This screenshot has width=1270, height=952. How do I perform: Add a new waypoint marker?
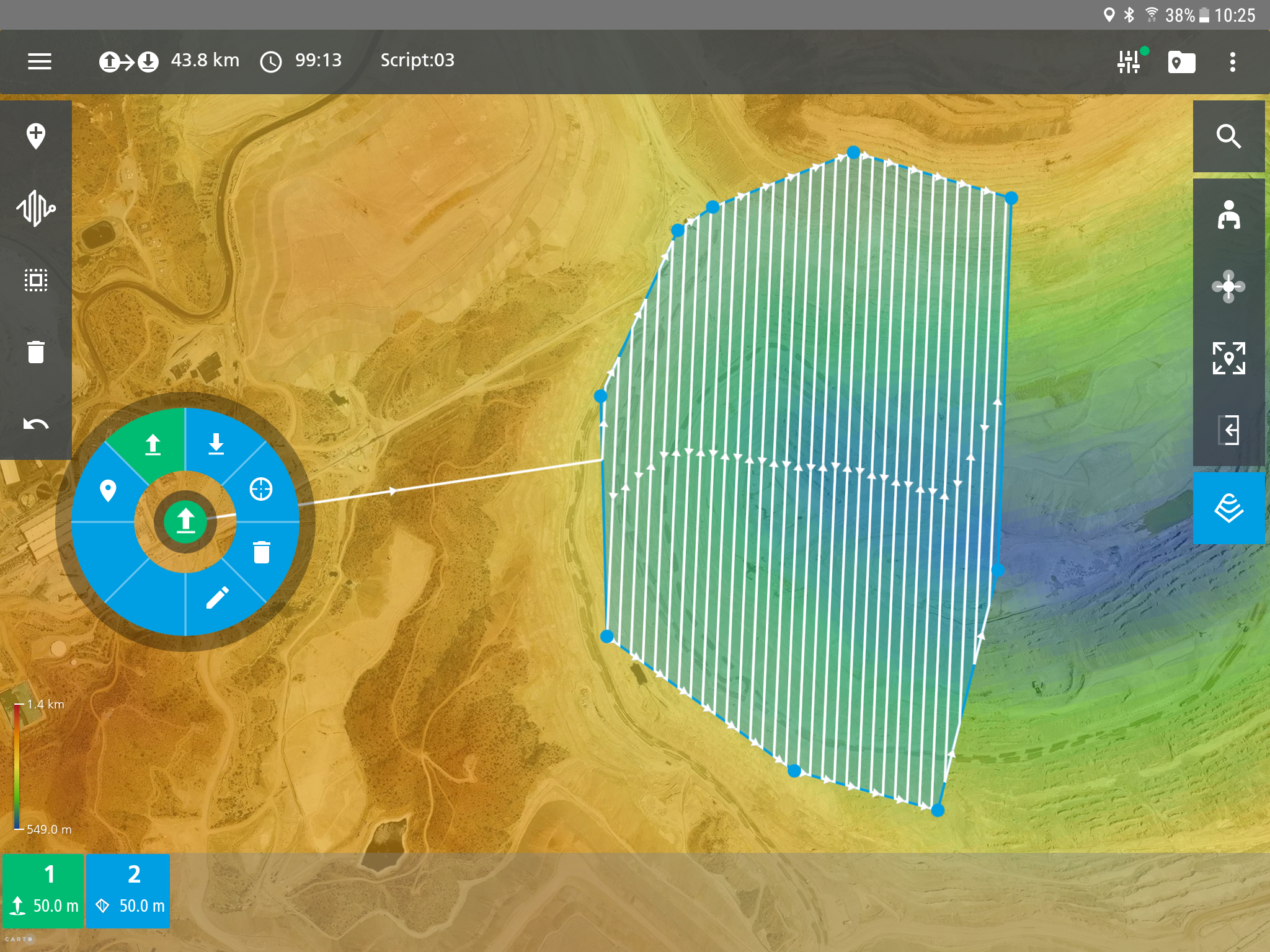(x=36, y=136)
